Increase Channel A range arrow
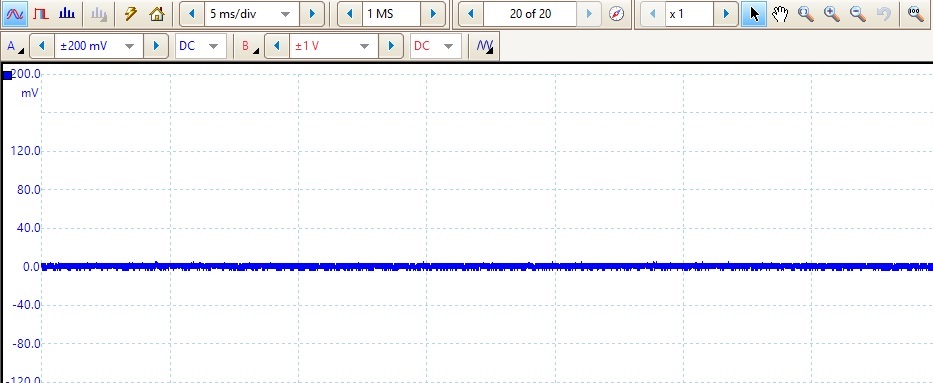This screenshot has height=383, width=933. 156,46
